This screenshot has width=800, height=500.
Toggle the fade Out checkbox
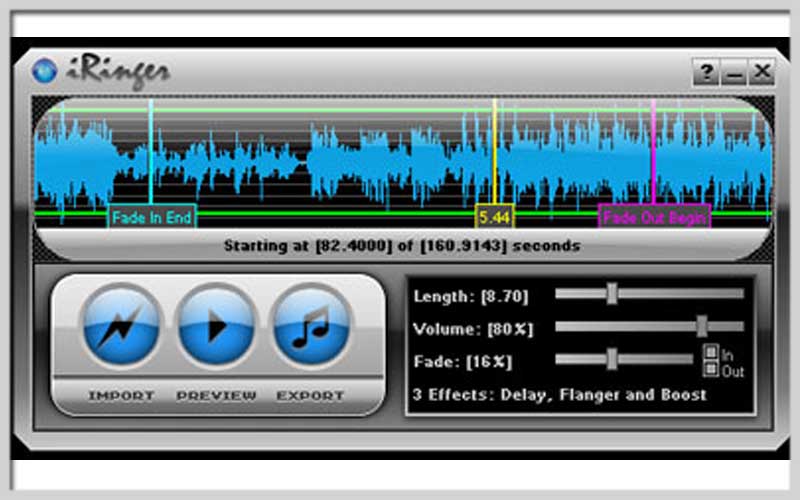[x=711, y=368]
